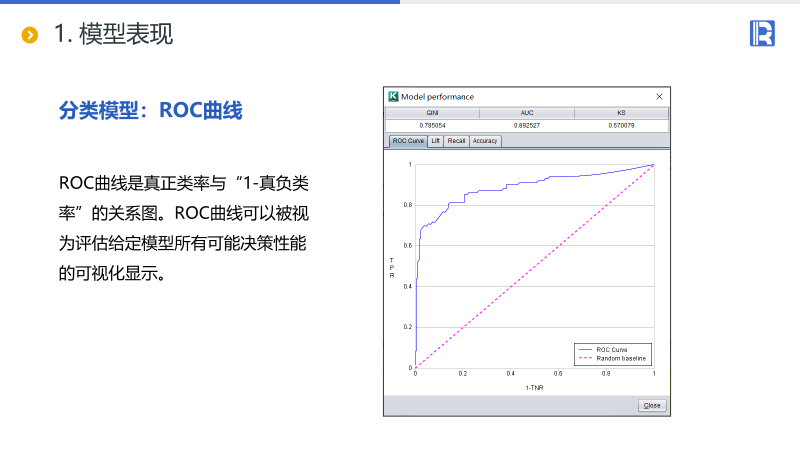
Task: Click the blue title 分类模型：ROC曲线
Action: pos(151,110)
